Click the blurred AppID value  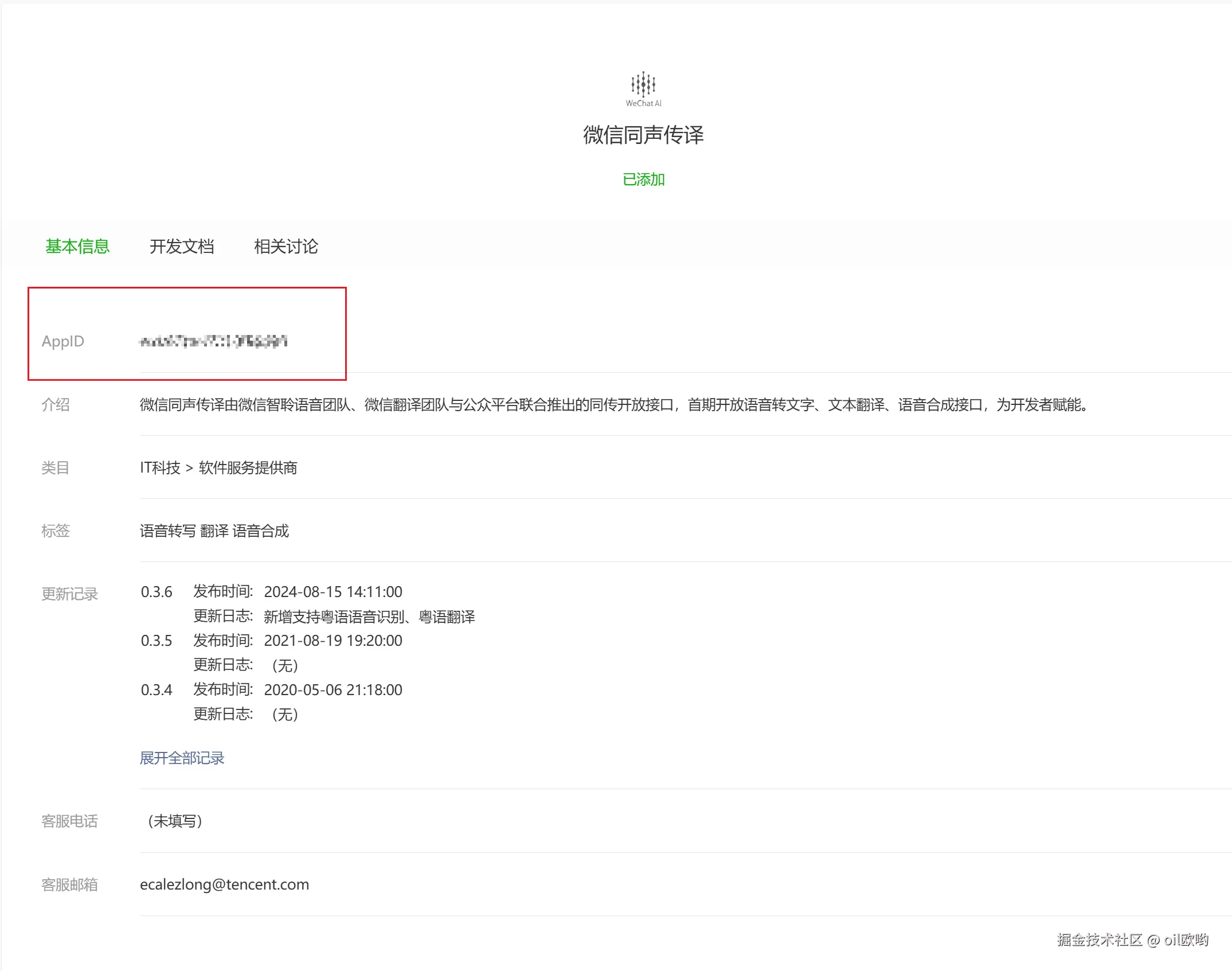213,341
